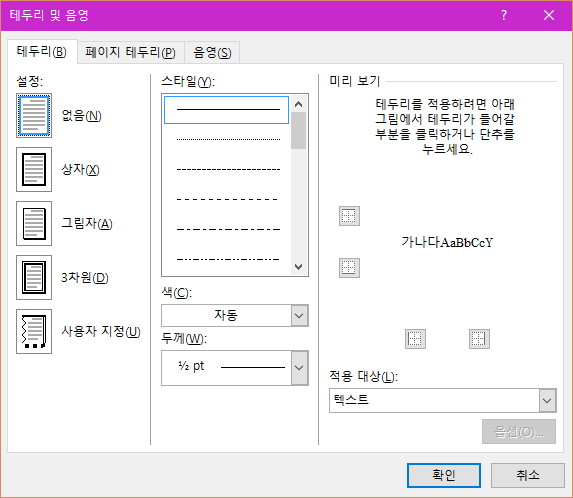
Task: Switch to the 페이지 테두리(P) tab
Action: 130,53
